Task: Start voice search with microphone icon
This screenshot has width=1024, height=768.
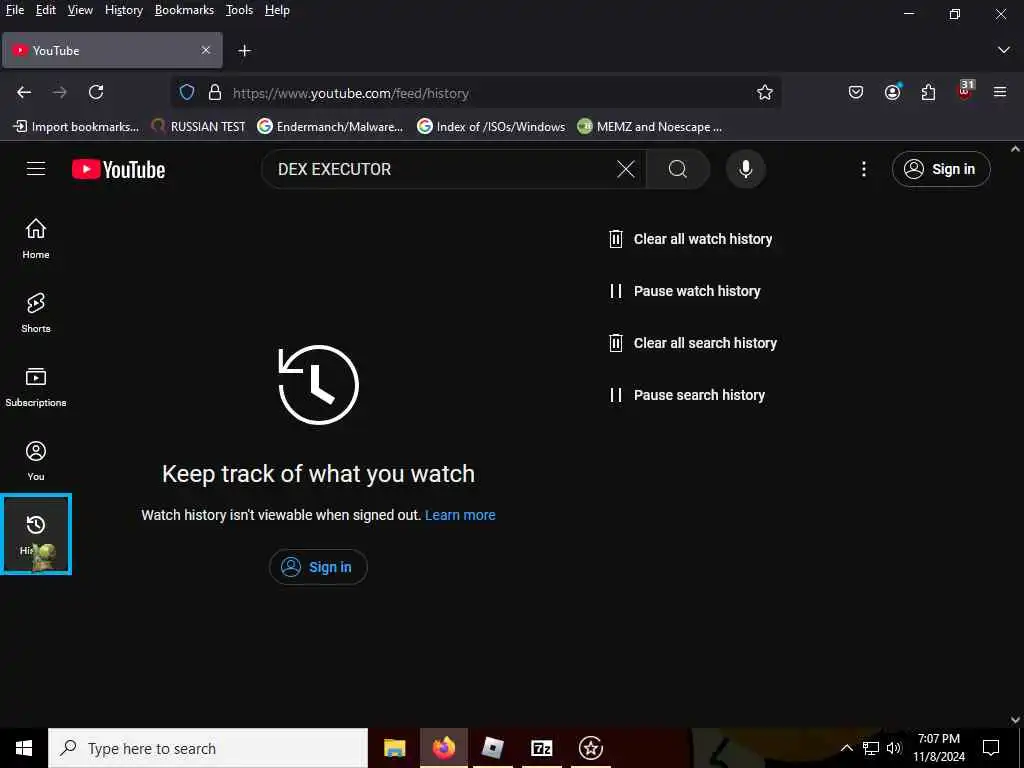Action: pos(745,169)
